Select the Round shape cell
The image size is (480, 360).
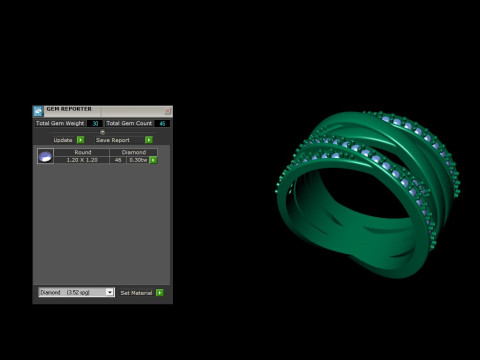82,152
